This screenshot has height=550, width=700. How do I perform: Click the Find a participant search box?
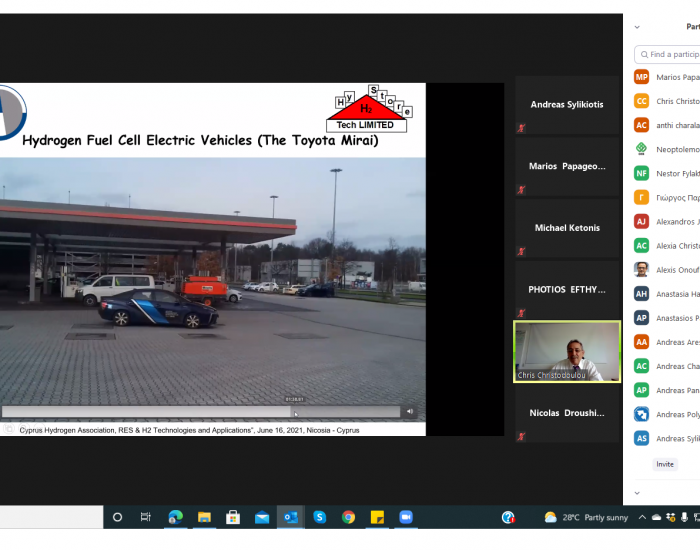tap(667, 54)
